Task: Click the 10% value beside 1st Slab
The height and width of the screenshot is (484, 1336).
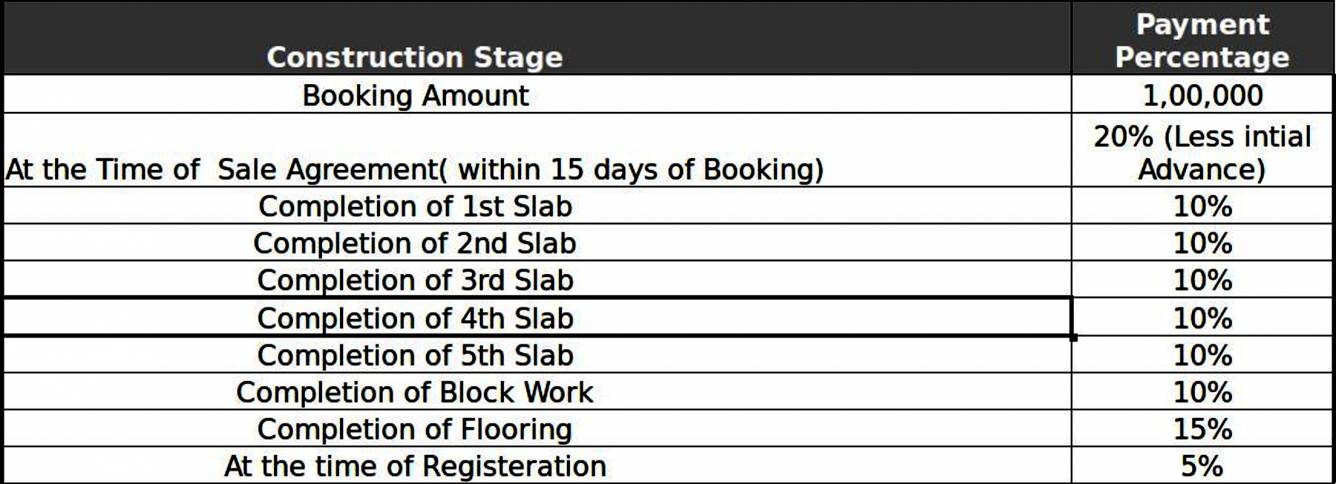Action: [x=1202, y=206]
